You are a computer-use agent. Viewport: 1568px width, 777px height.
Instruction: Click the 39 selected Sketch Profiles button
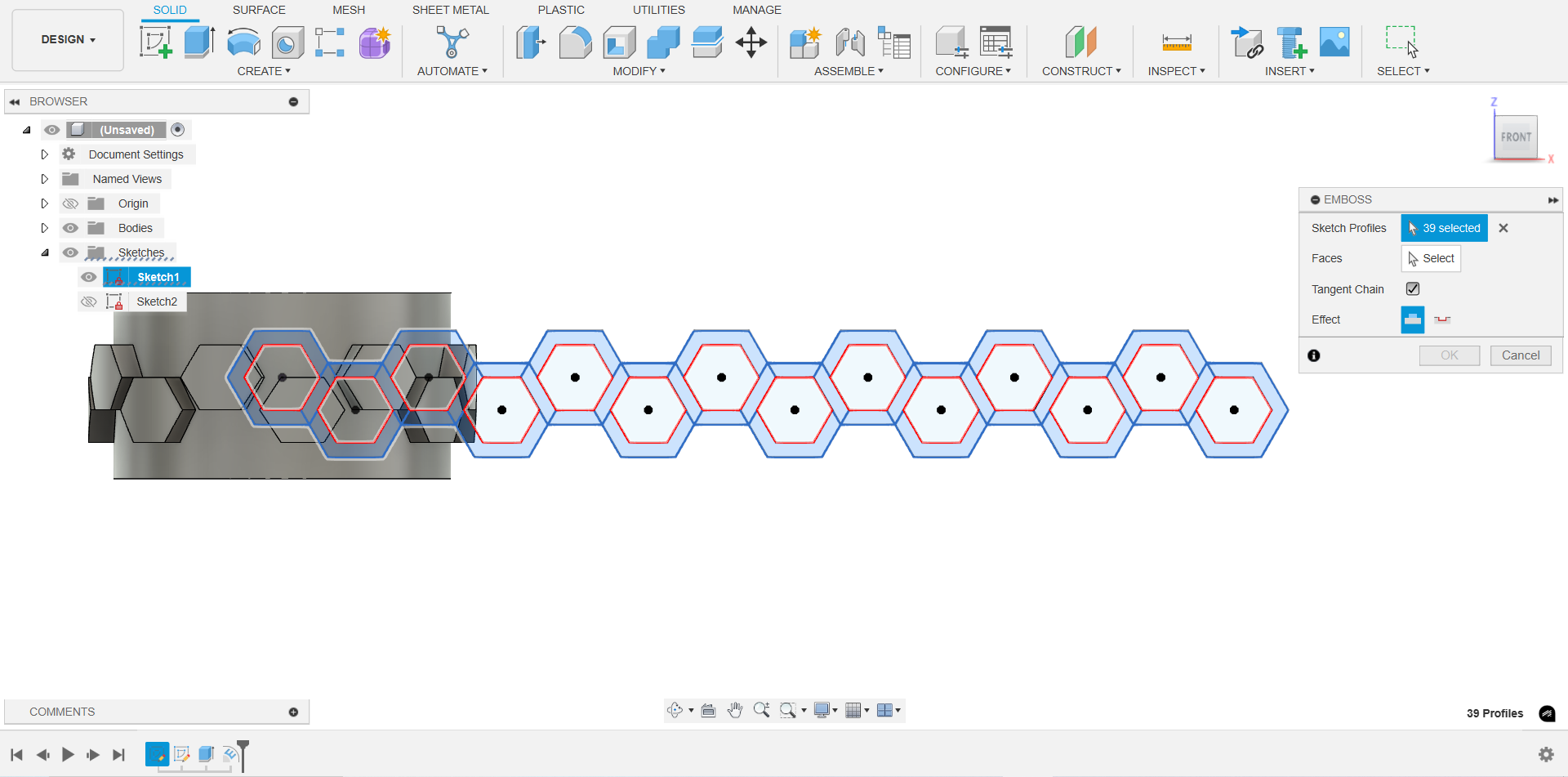pyautogui.click(x=1445, y=228)
